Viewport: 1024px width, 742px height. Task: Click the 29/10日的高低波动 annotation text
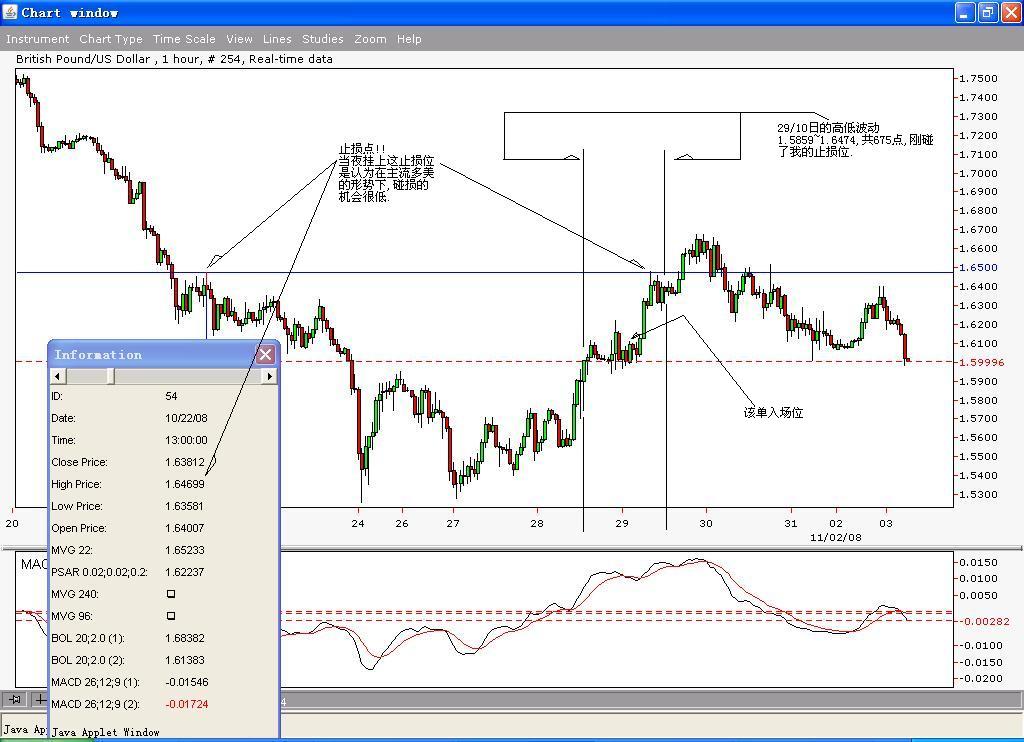pos(855,140)
